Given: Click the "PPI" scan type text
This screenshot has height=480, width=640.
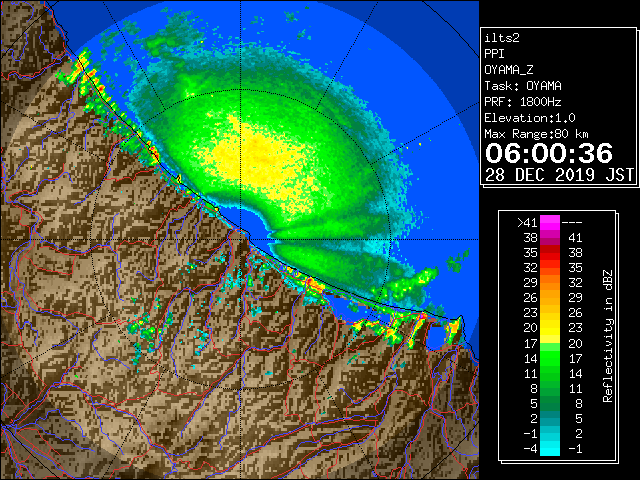Looking at the screenshot, I should [494, 54].
